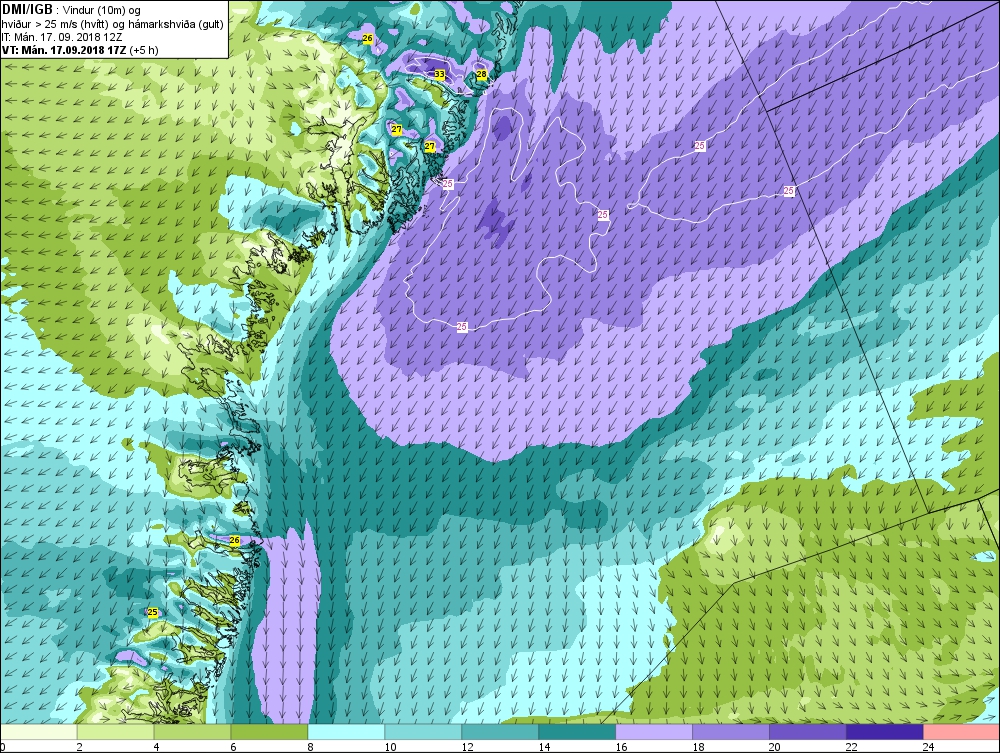This screenshot has width=1000, height=753.
Task: Click the legend scale value 12
Action: (467, 747)
